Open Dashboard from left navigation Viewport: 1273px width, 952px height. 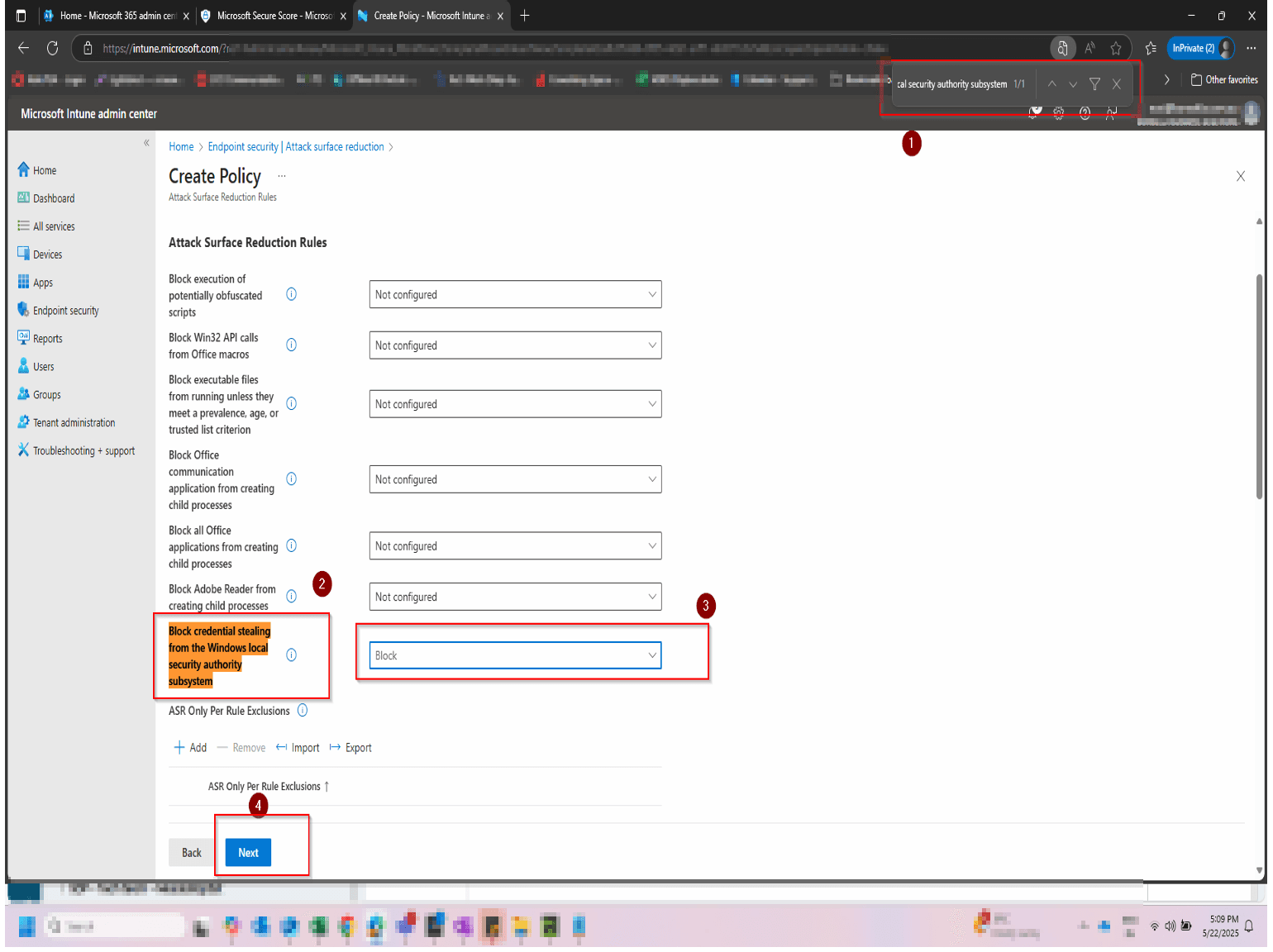(x=45, y=198)
